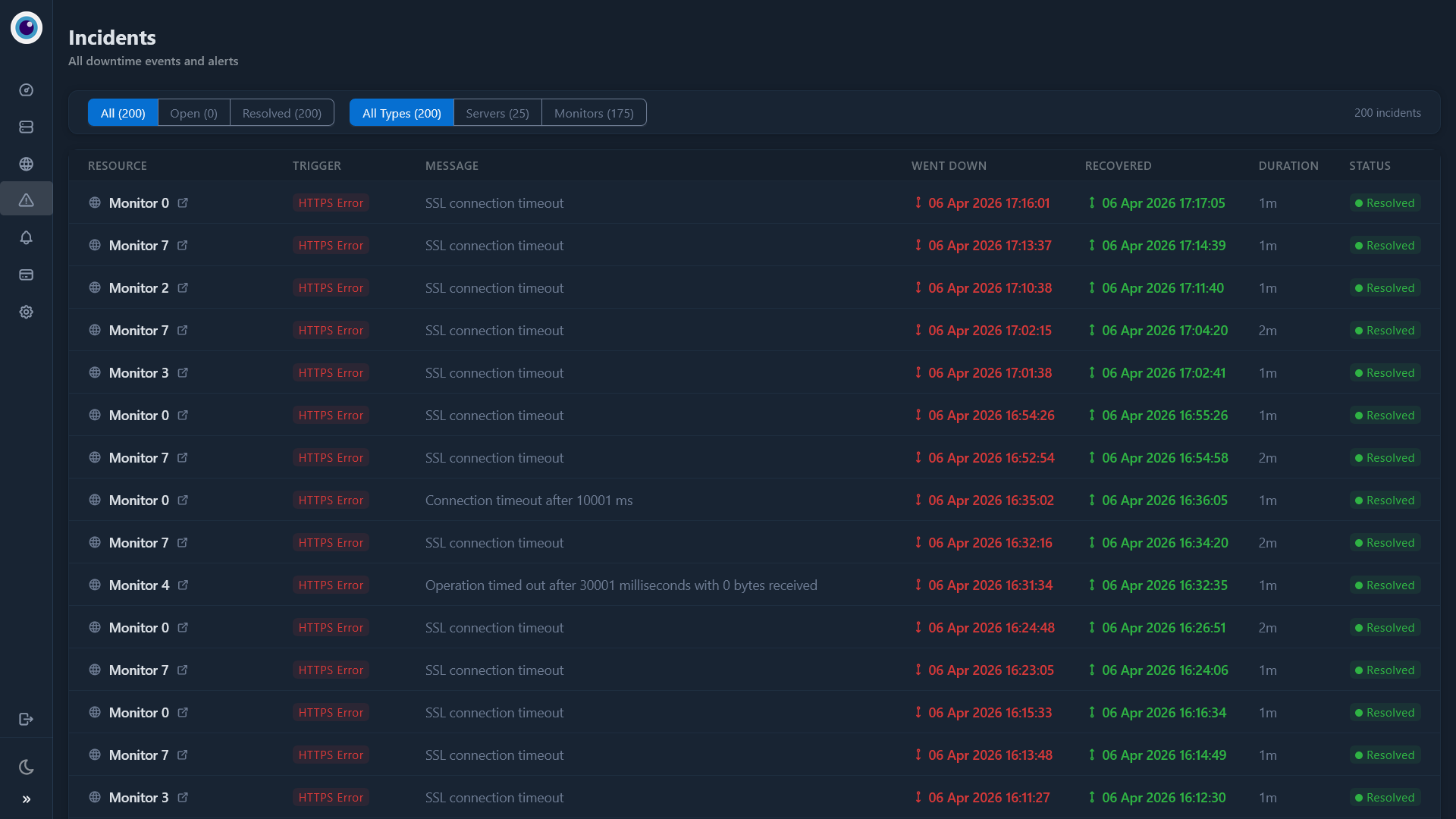Viewport: 1456px width, 819px height.
Task: Open the globe monitors icon in sidebar
Action: (x=26, y=164)
